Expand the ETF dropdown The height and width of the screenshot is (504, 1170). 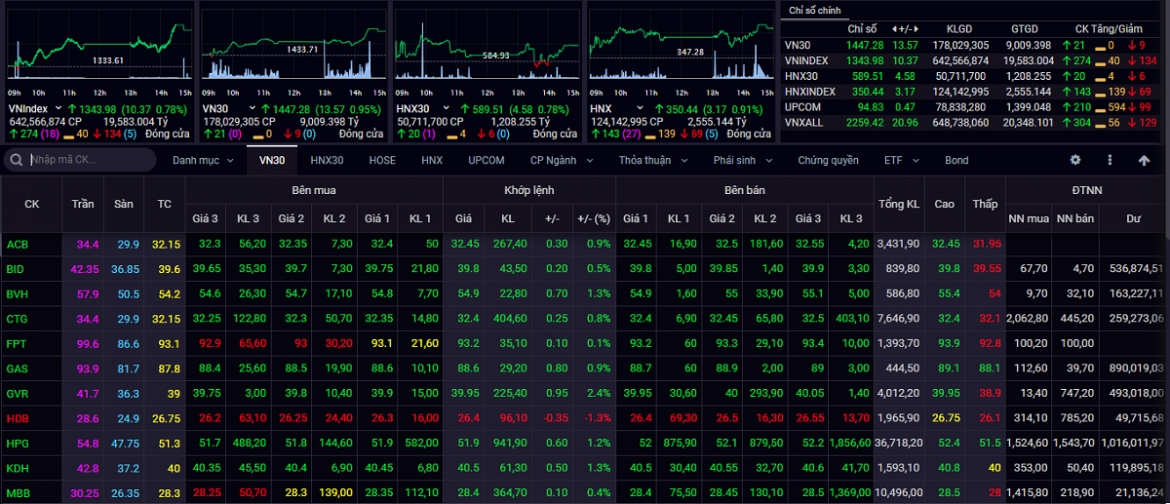[901, 161]
